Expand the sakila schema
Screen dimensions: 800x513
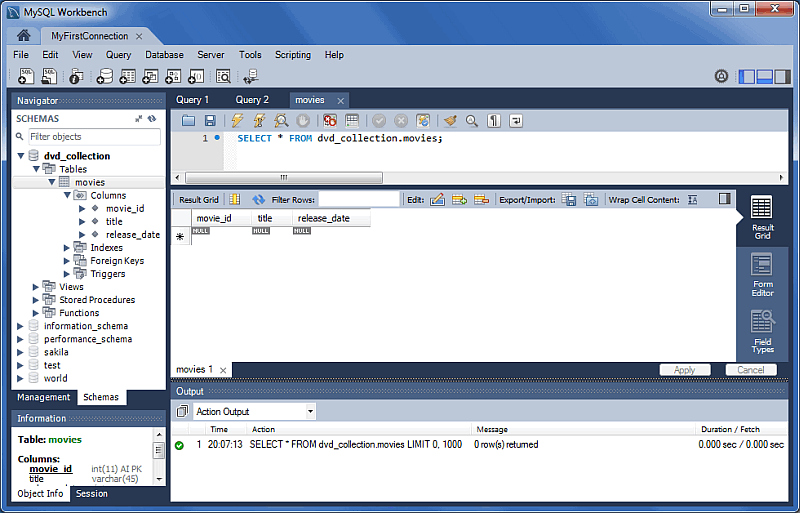(20, 352)
